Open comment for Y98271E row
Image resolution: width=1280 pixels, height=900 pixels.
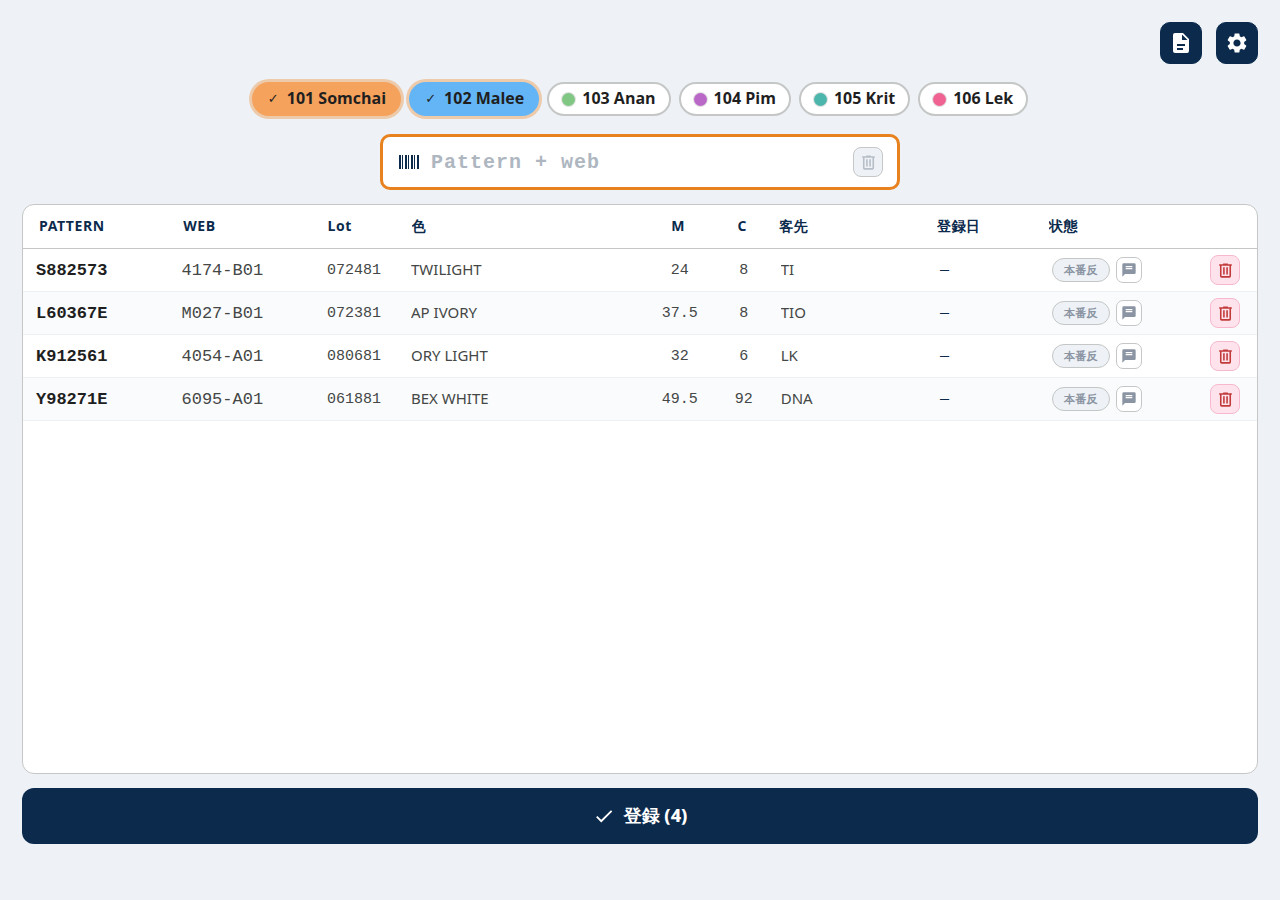tap(1129, 399)
